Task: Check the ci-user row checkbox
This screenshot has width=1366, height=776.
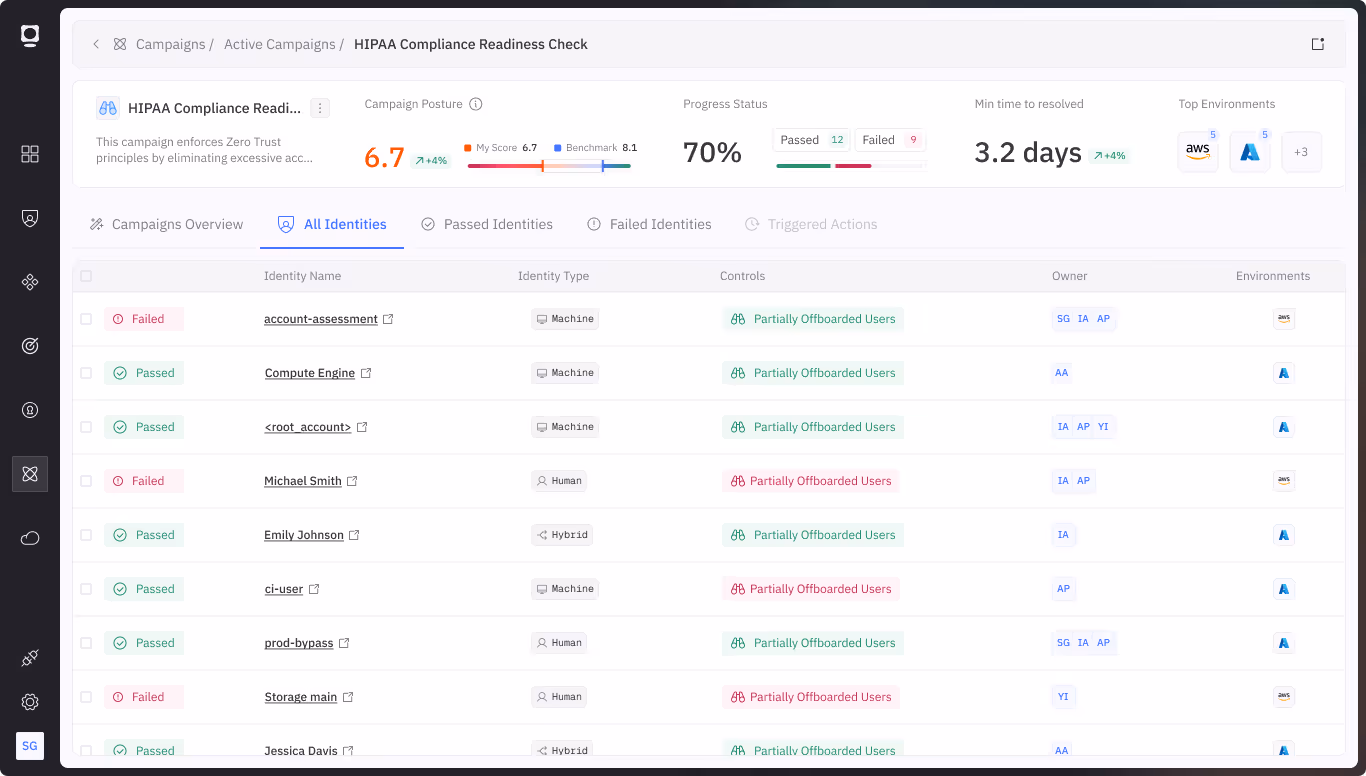Action: click(86, 589)
